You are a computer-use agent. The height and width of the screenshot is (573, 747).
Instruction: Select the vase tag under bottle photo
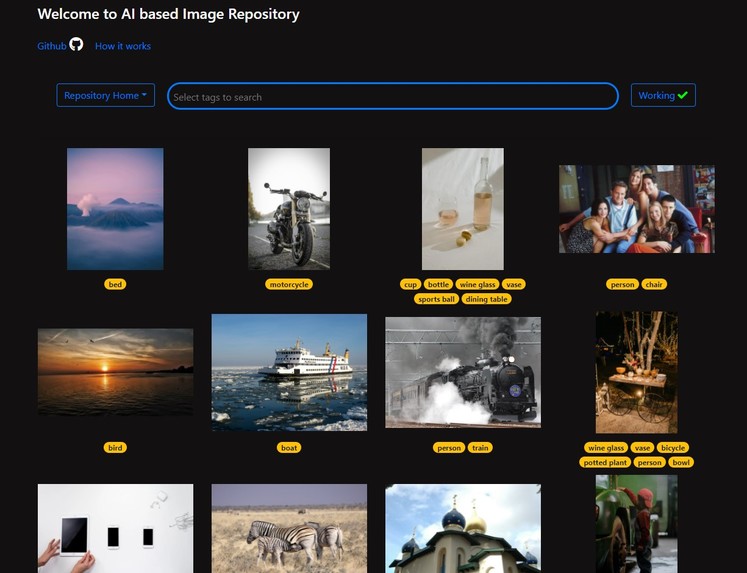(x=514, y=284)
